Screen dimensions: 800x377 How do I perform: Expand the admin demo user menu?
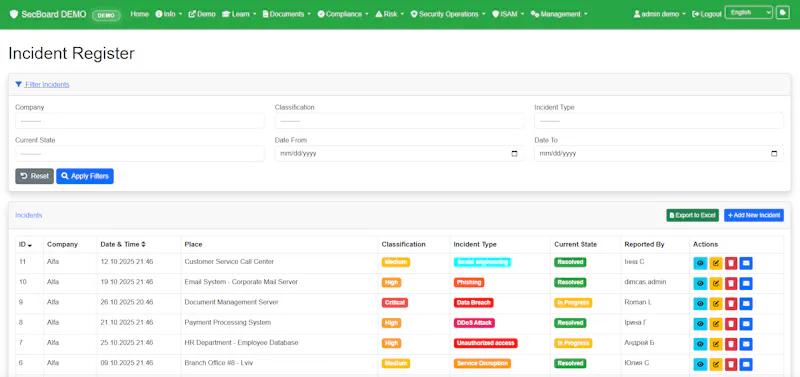click(x=660, y=14)
